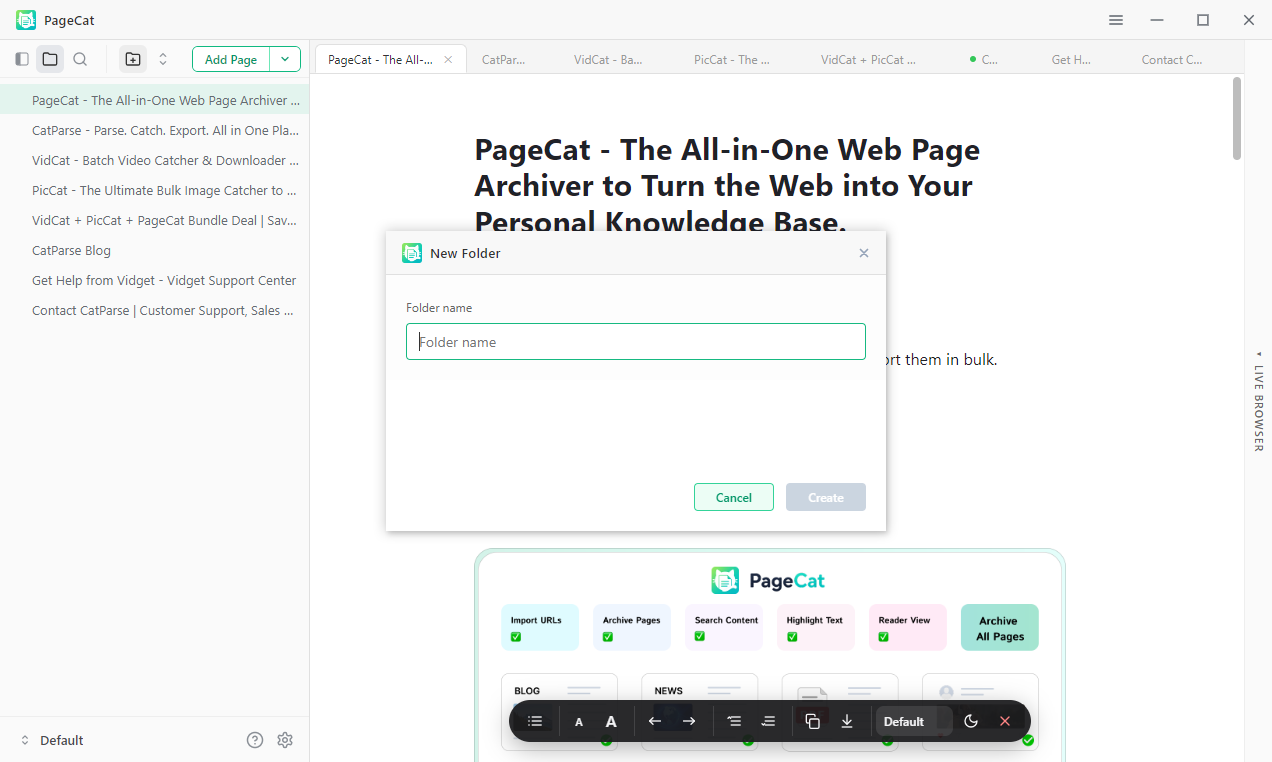Click the copy icon in reader toolbar
This screenshot has height=762, width=1272.
pyautogui.click(x=813, y=721)
